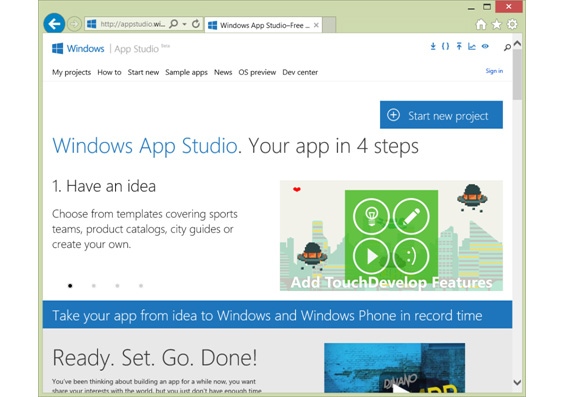This screenshot has height=397, width=565.
Task: Open a new blank browser tab
Action: 329,25
